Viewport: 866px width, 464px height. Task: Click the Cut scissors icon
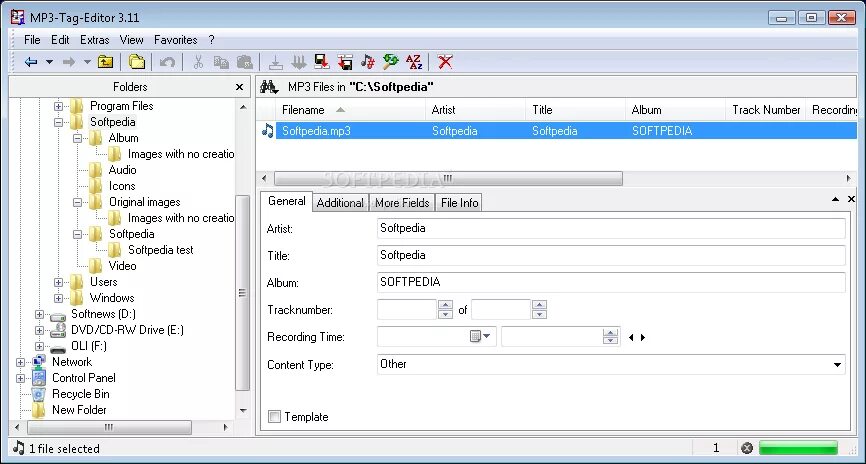click(198, 62)
